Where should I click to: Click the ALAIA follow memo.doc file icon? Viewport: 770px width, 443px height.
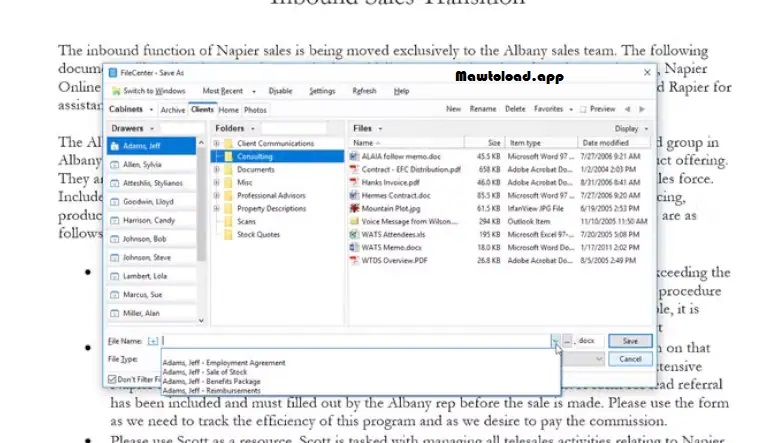354,157
